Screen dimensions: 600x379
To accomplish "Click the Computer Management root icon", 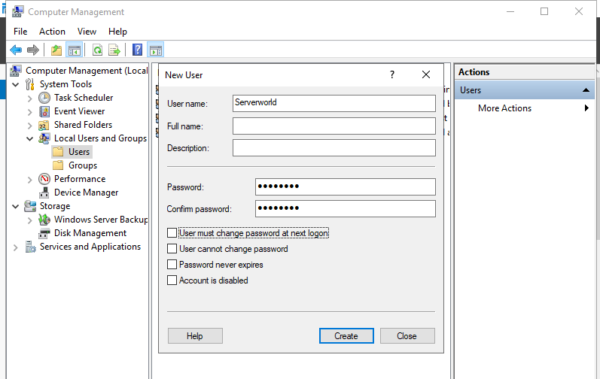I will pos(16,71).
